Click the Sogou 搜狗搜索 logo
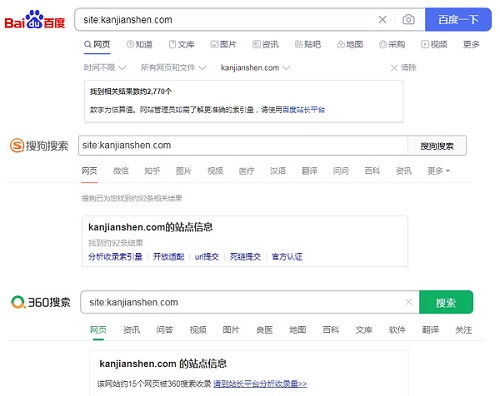Viewport: 500px width, 396px height. [x=39, y=146]
